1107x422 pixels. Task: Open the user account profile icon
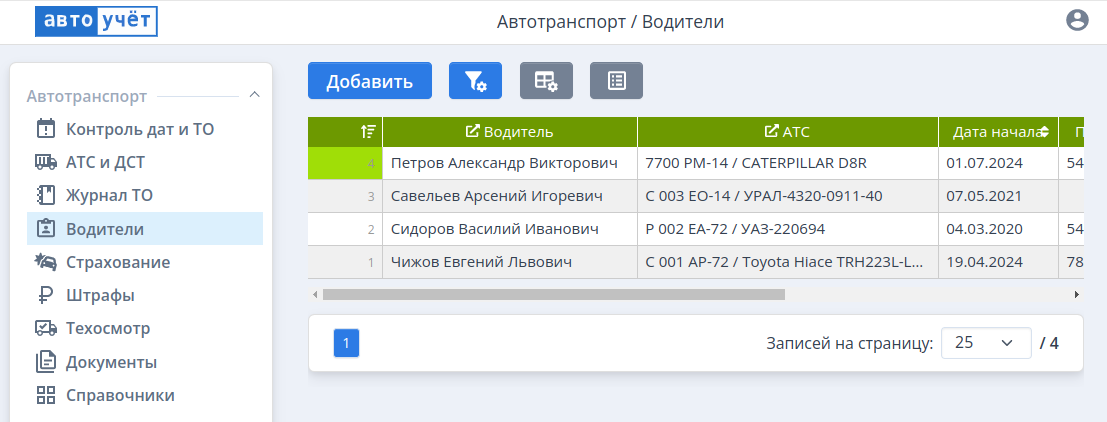[x=1077, y=21]
